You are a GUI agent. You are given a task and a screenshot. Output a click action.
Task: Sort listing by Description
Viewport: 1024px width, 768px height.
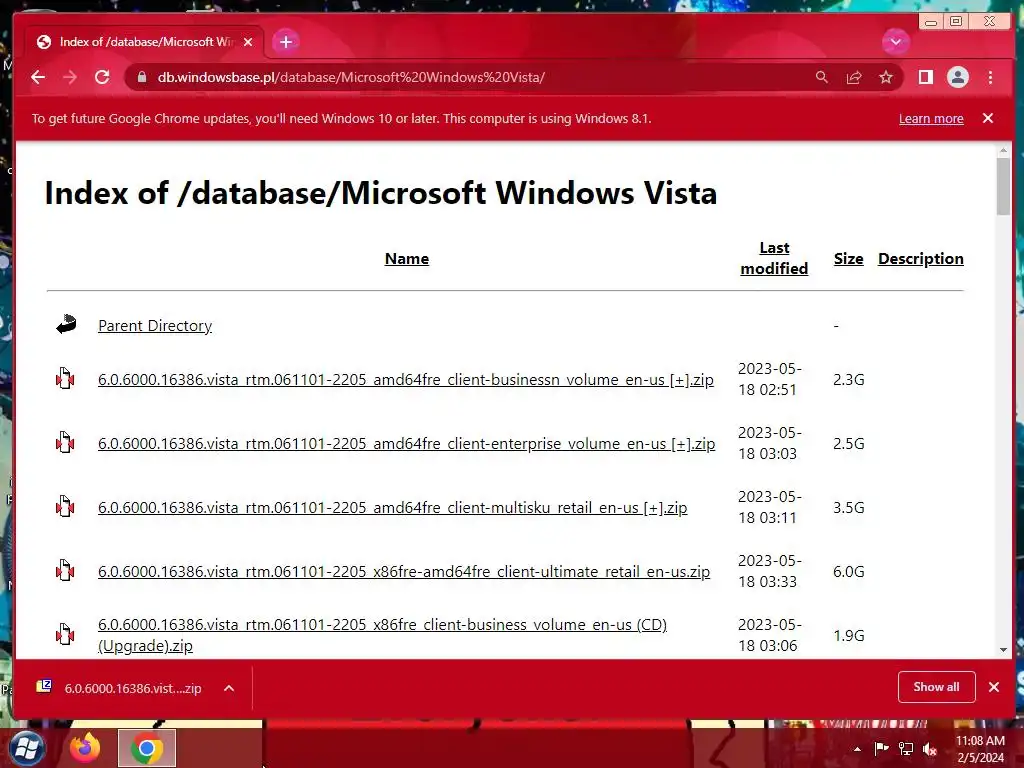(x=920, y=259)
